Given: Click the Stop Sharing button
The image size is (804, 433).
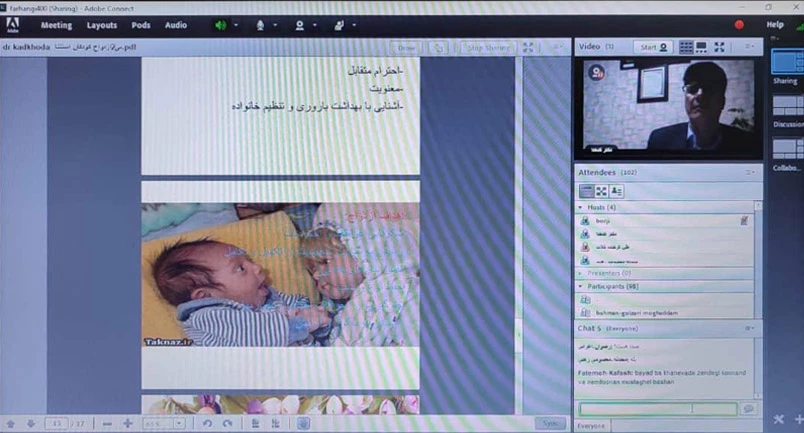Looking at the screenshot, I should click(487, 47).
